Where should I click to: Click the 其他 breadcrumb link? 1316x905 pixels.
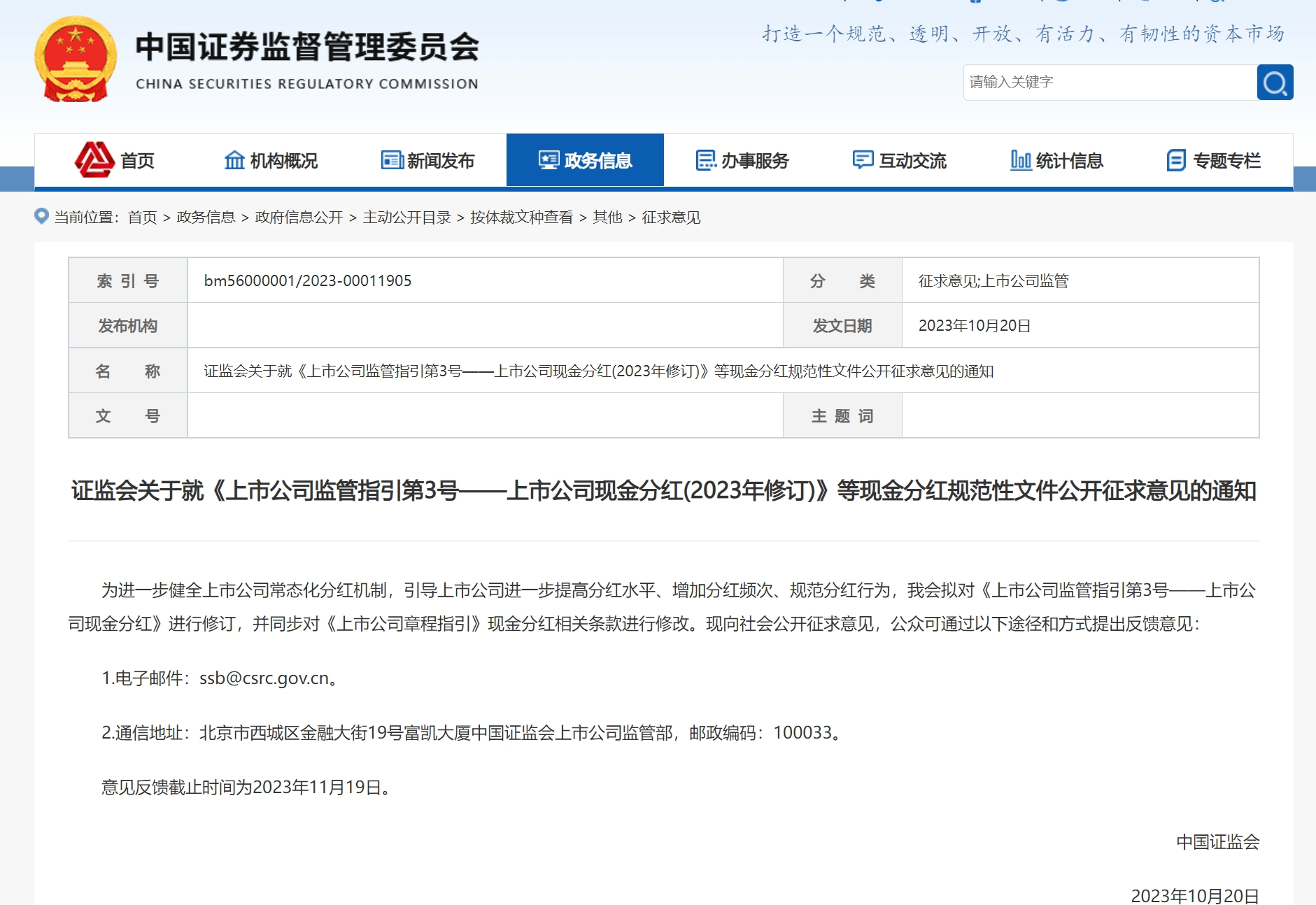tap(607, 218)
